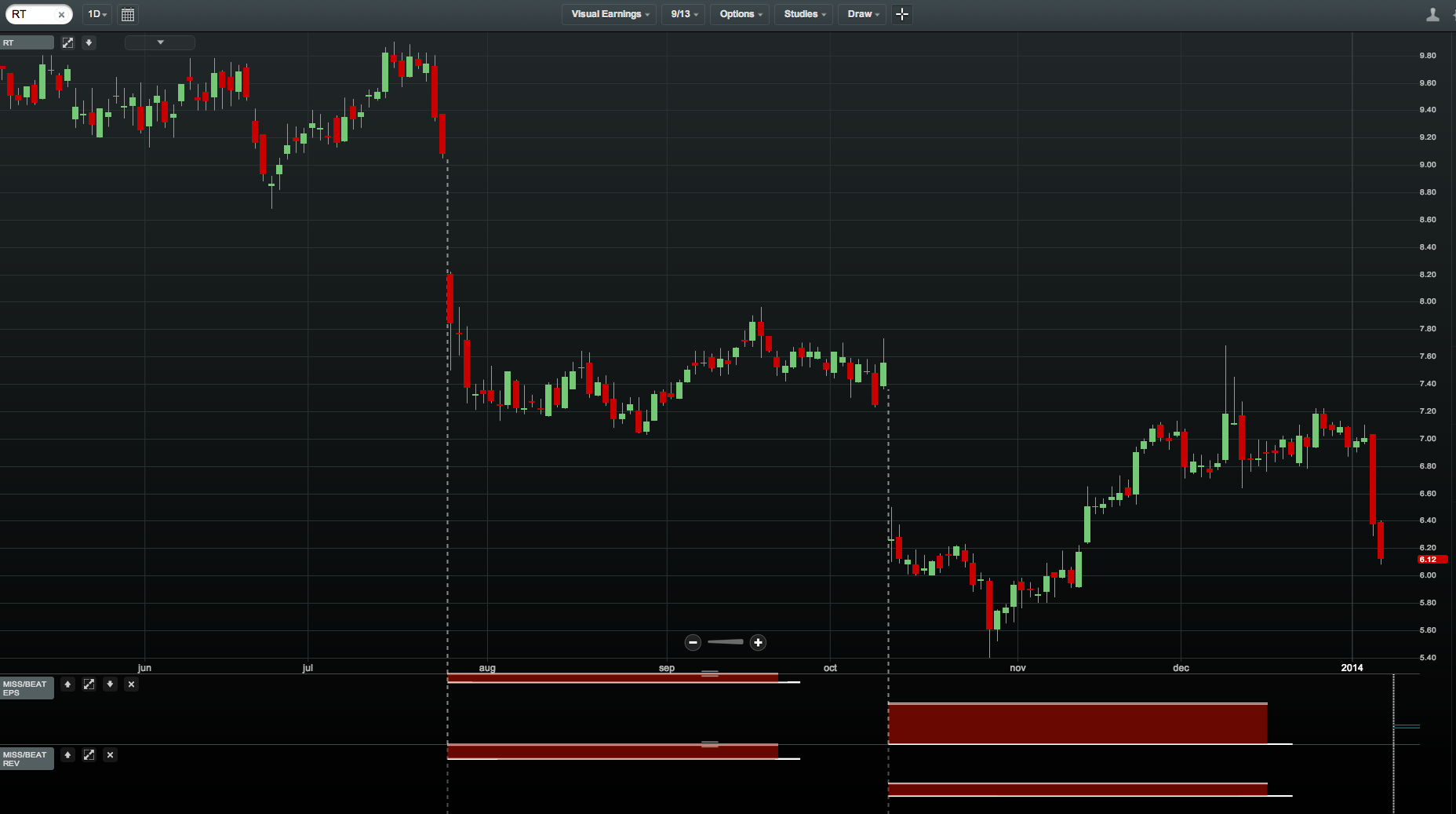Click the 'jun' label on time axis
The width and height of the screenshot is (1456, 814).
pyautogui.click(x=144, y=668)
